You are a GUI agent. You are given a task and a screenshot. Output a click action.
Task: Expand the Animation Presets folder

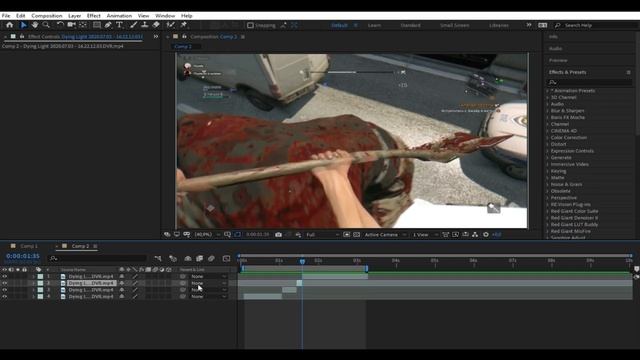click(x=548, y=91)
